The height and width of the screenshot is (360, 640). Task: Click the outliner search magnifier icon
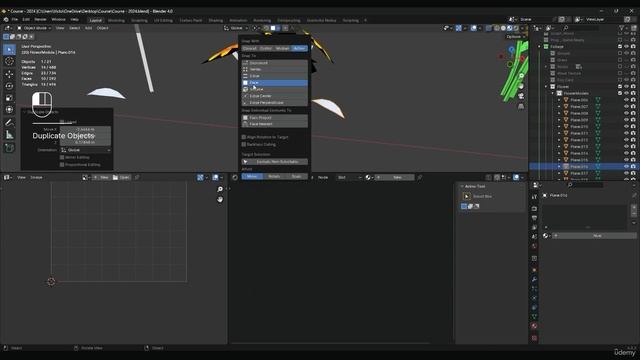click(566, 28)
